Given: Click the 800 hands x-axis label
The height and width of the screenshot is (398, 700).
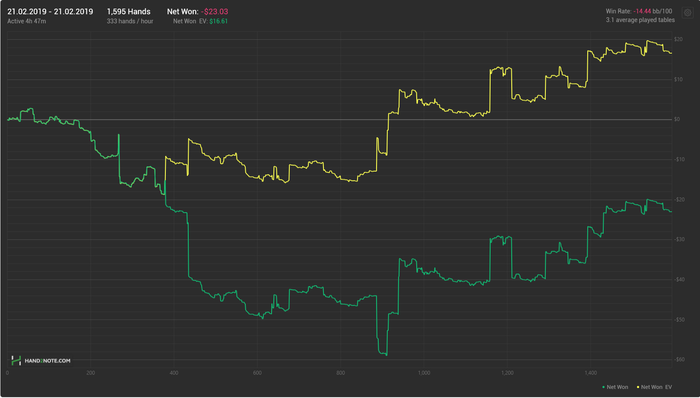Looking at the screenshot, I should pyautogui.click(x=341, y=373).
